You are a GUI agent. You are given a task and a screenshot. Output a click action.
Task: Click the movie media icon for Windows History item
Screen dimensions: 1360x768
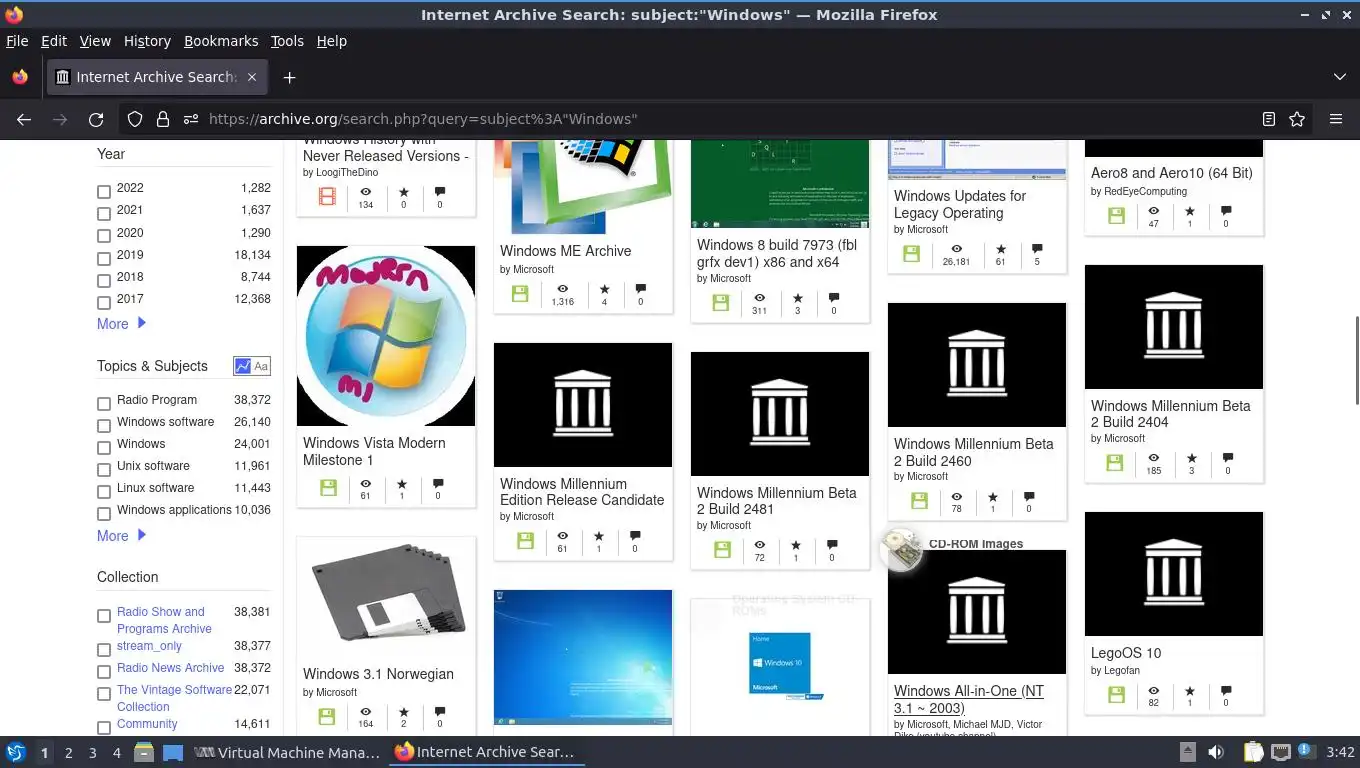[x=327, y=196]
